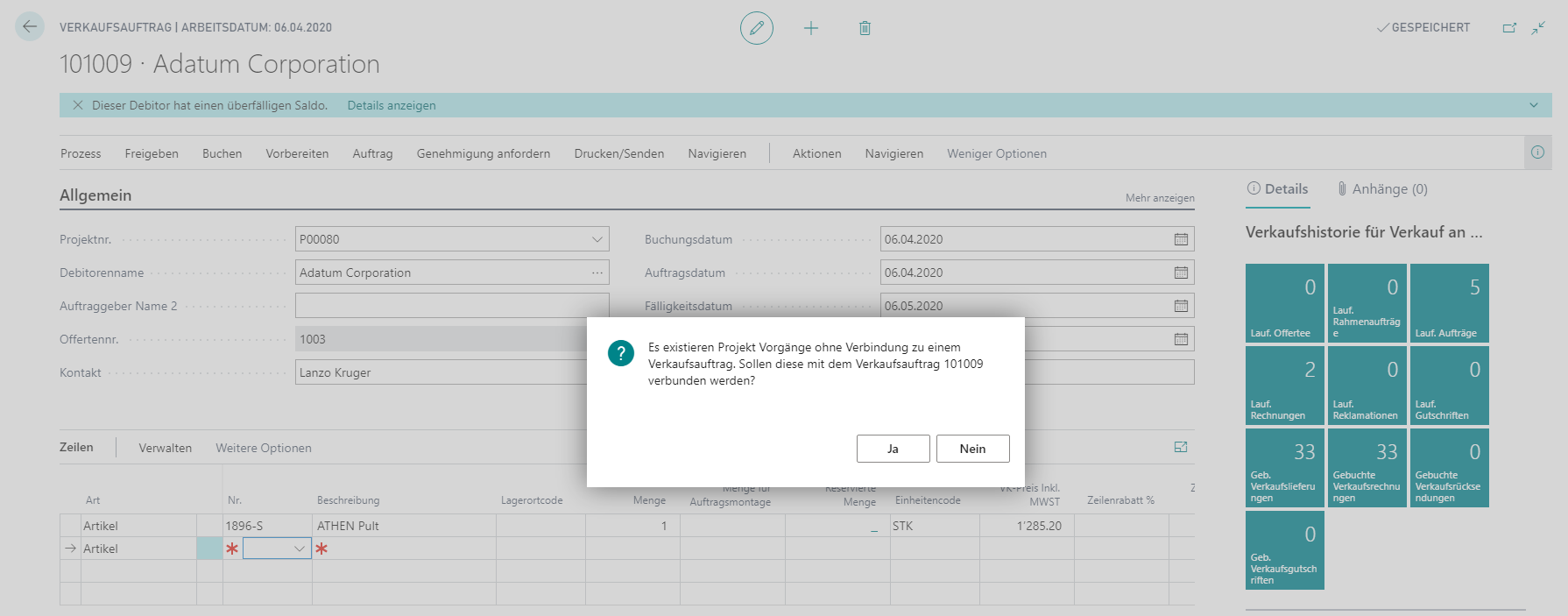
Task: Open the Lauf. Offertee tile
Action: (1285, 303)
